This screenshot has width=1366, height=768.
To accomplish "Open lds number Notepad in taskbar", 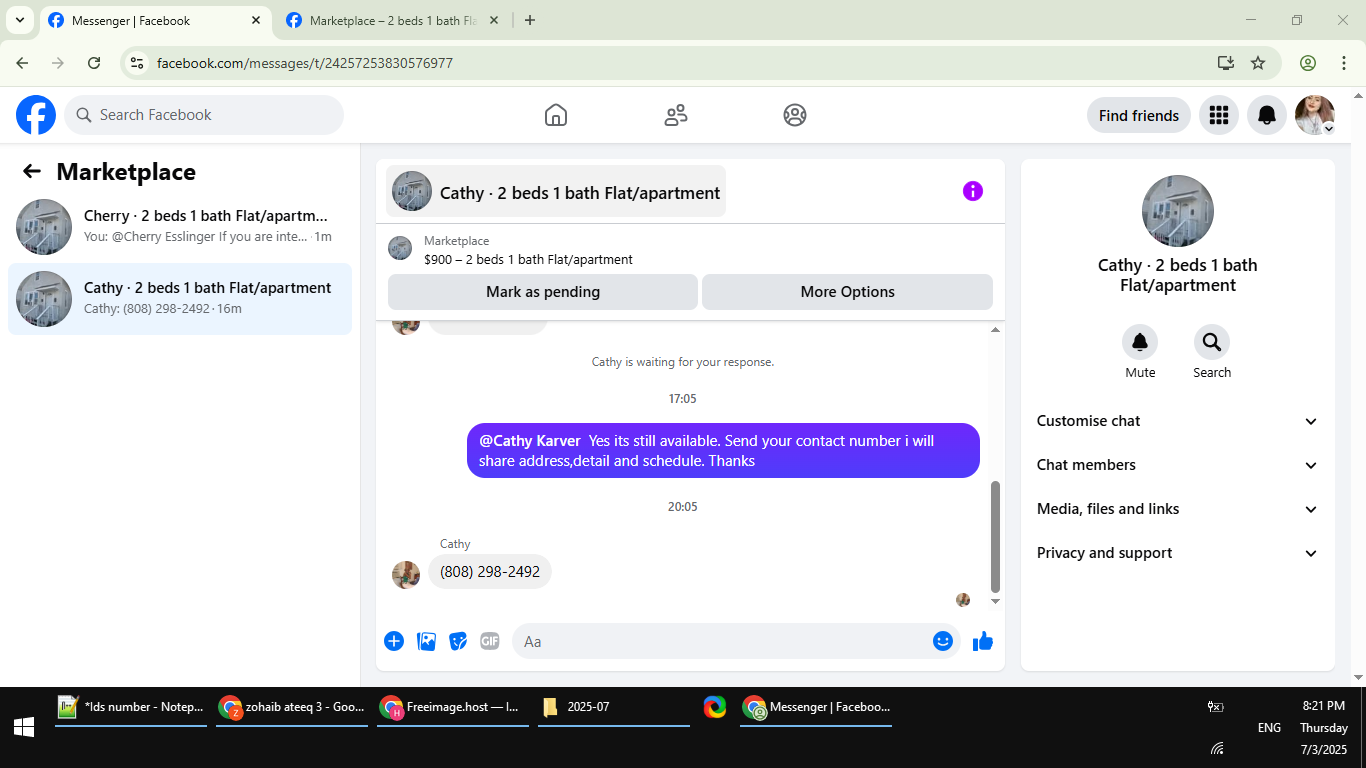I will [131, 707].
